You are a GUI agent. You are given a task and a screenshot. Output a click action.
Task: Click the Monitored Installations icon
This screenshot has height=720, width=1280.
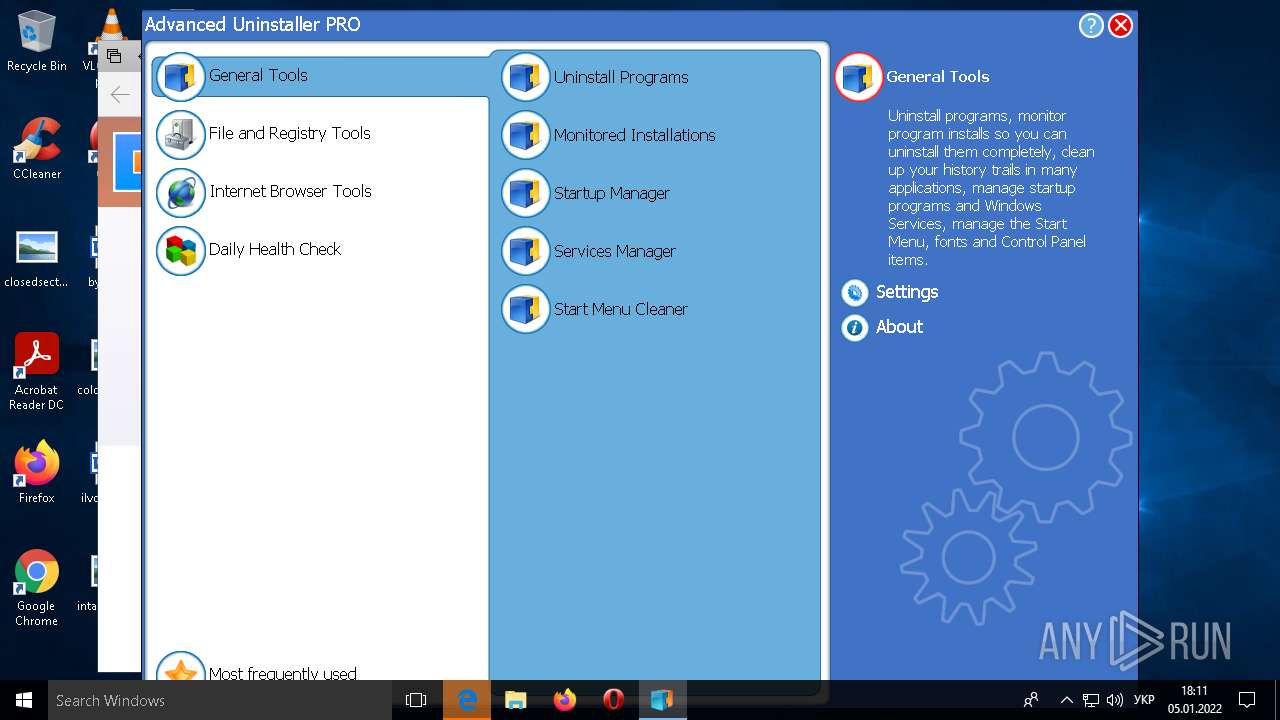coord(526,136)
